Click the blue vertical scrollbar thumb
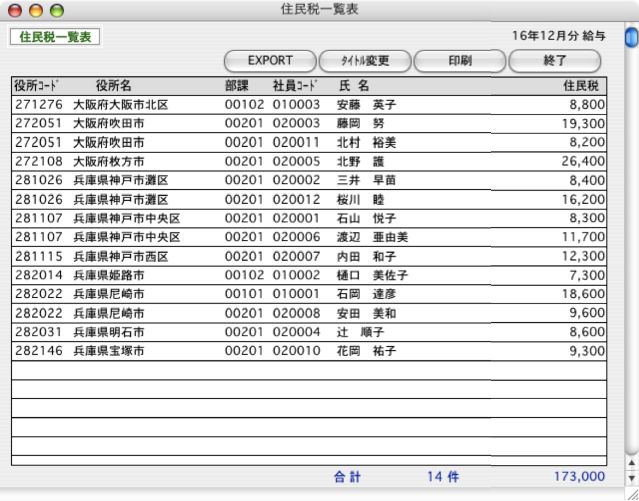Screen dimensions: 639x501 tap(630, 38)
